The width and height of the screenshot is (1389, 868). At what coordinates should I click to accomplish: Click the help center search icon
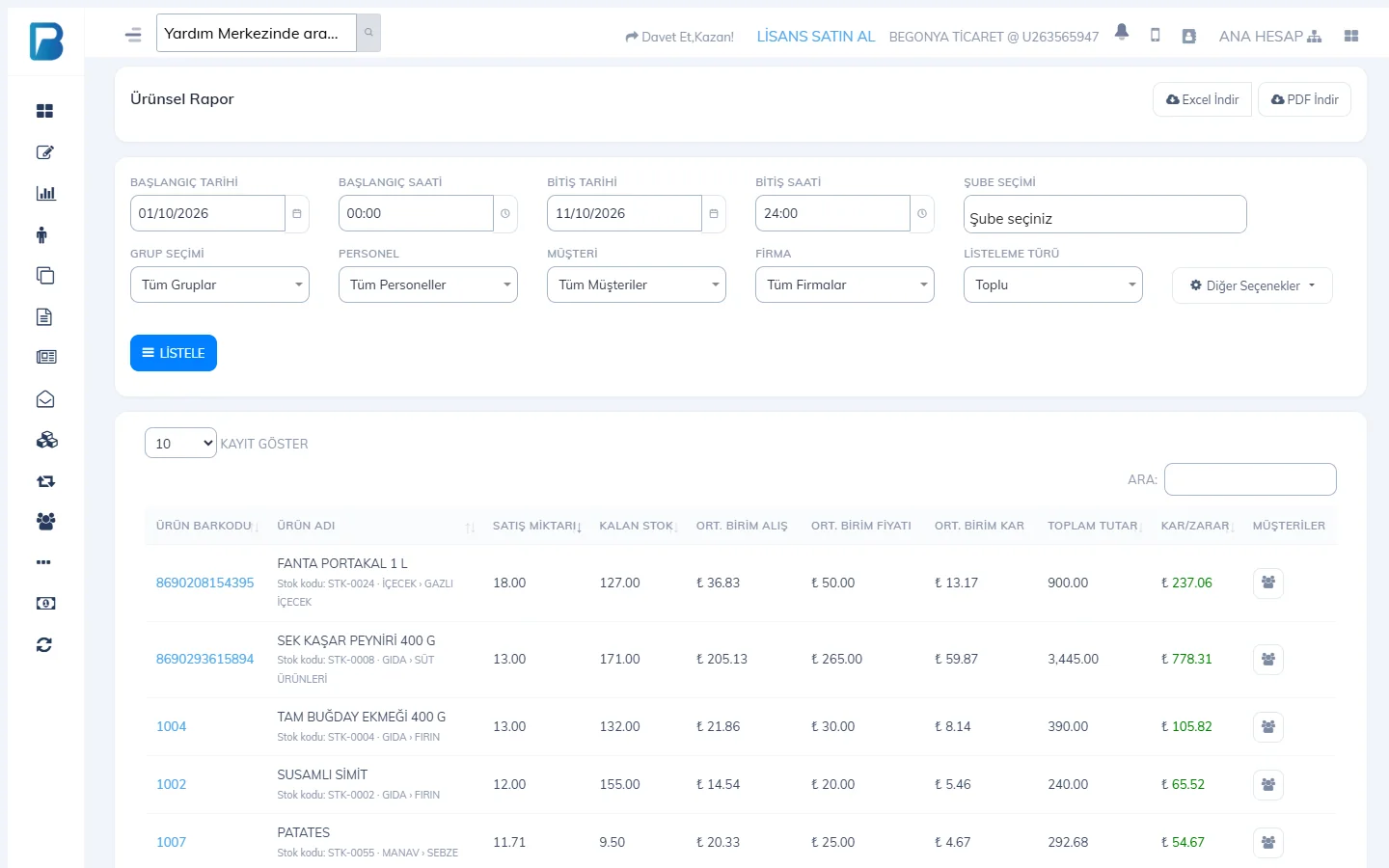tap(368, 33)
